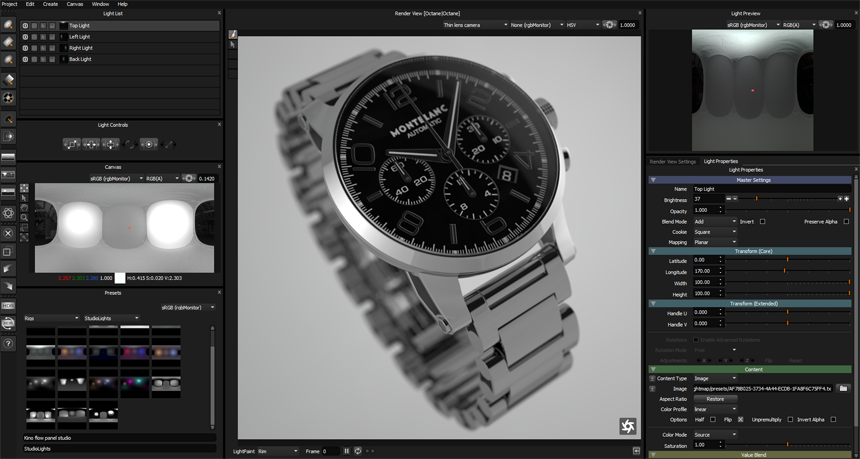The height and width of the screenshot is (459, 860).
Task: Toggle visibility of Back Light
Action: coord(25,59)
